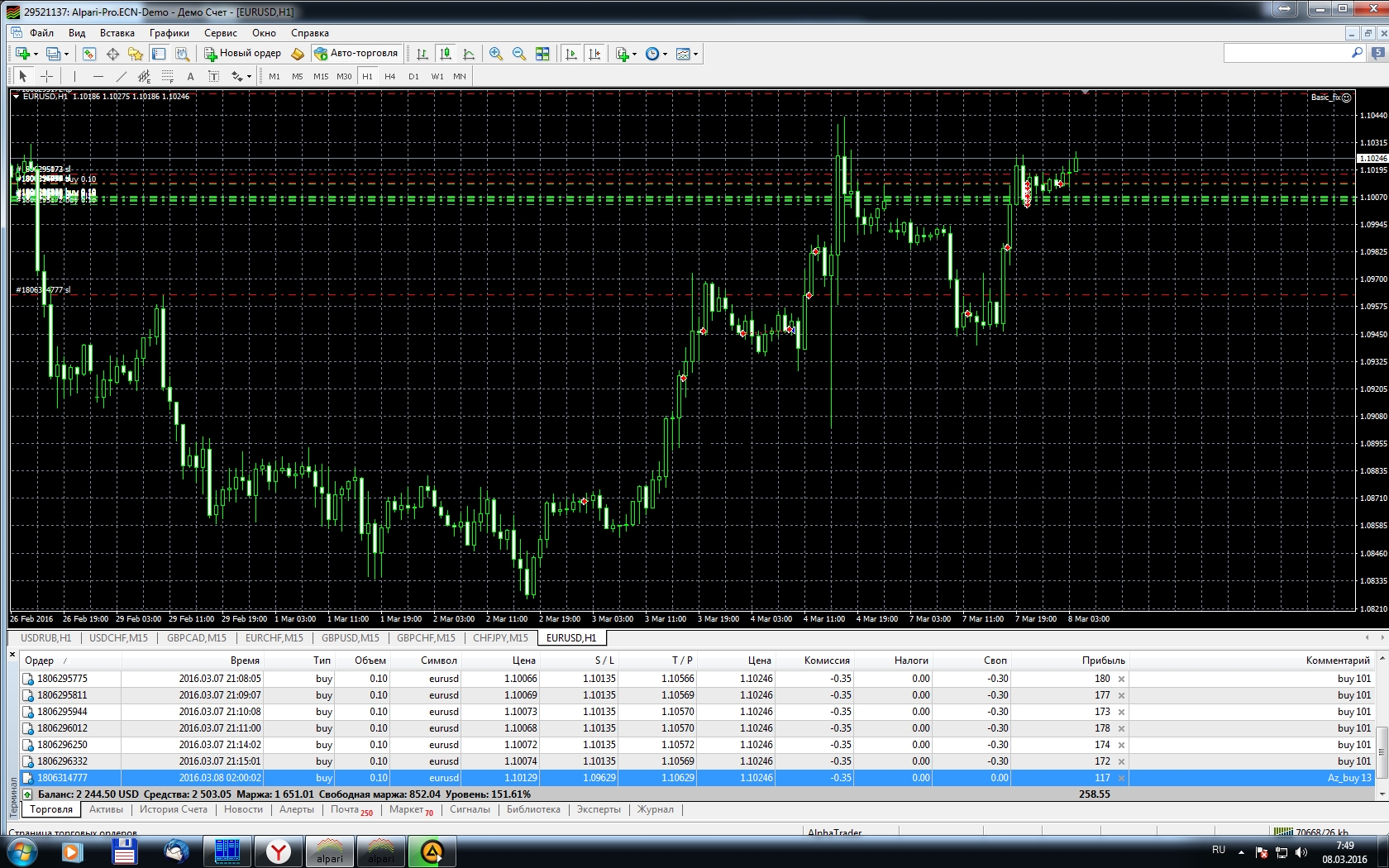Select the cursor arrow tool
The width and height of the screenshot is (1389, 868).
click(23, 76)
